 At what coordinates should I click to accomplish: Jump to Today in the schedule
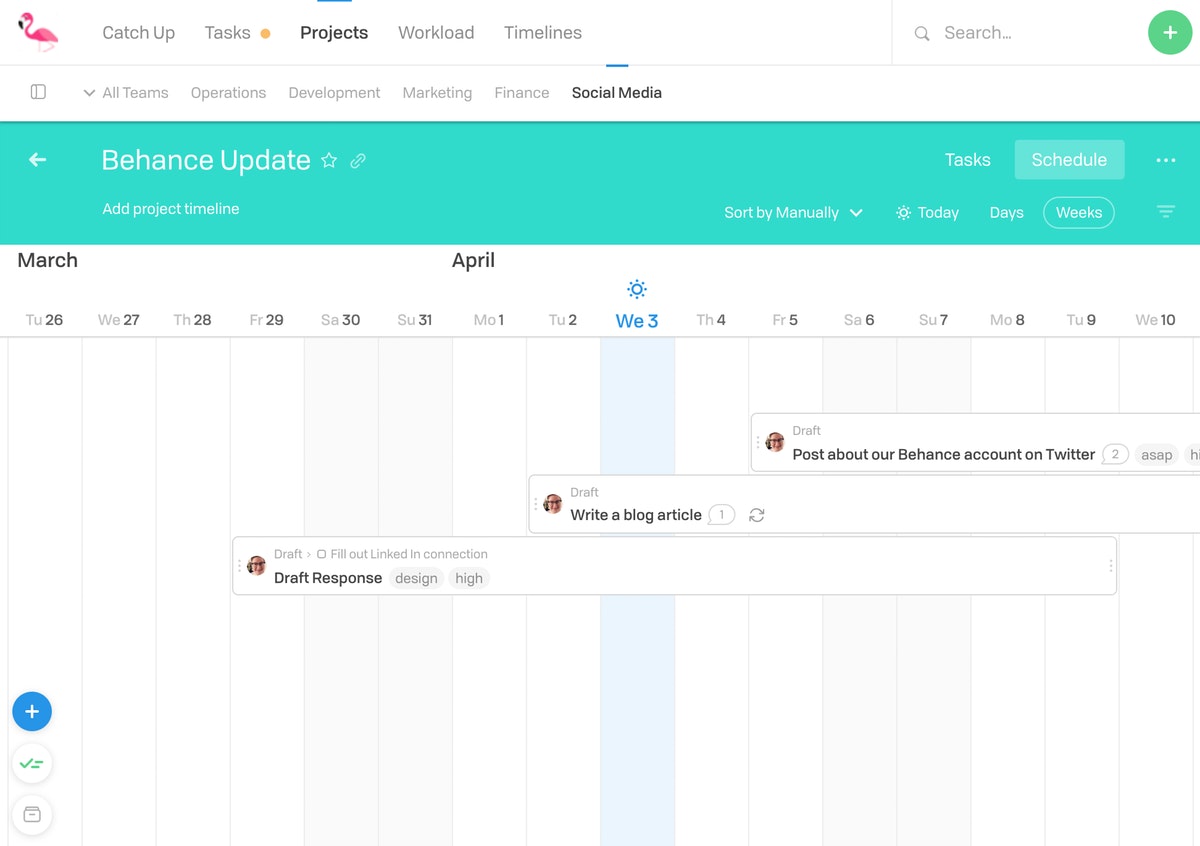[x=927, y=212]
